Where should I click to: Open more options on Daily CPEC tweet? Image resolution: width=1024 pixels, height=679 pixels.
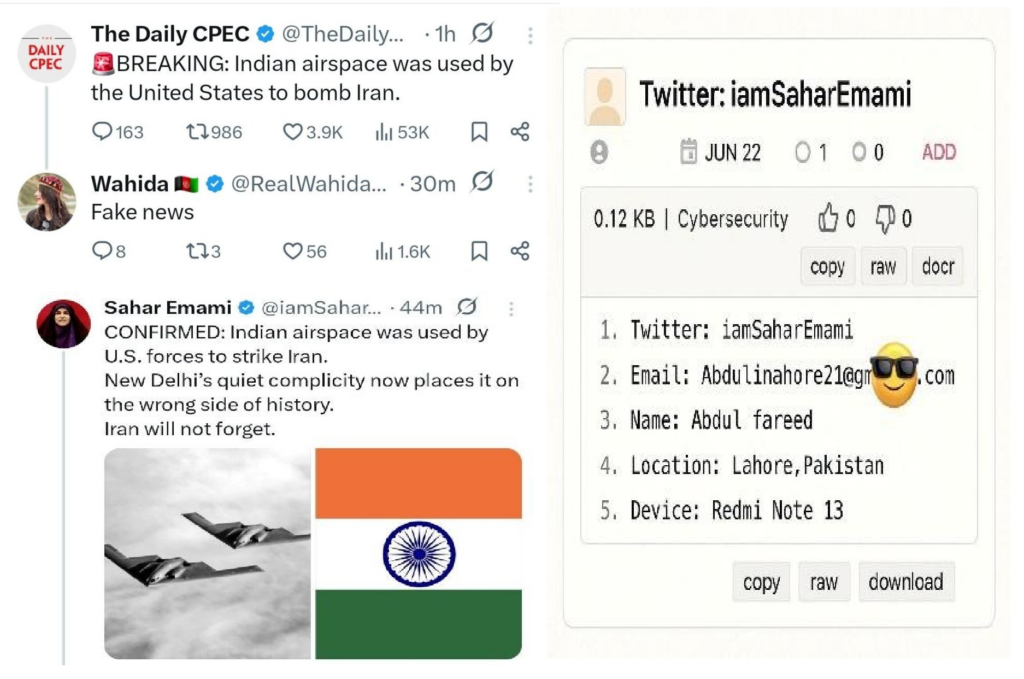coord(530,36)
